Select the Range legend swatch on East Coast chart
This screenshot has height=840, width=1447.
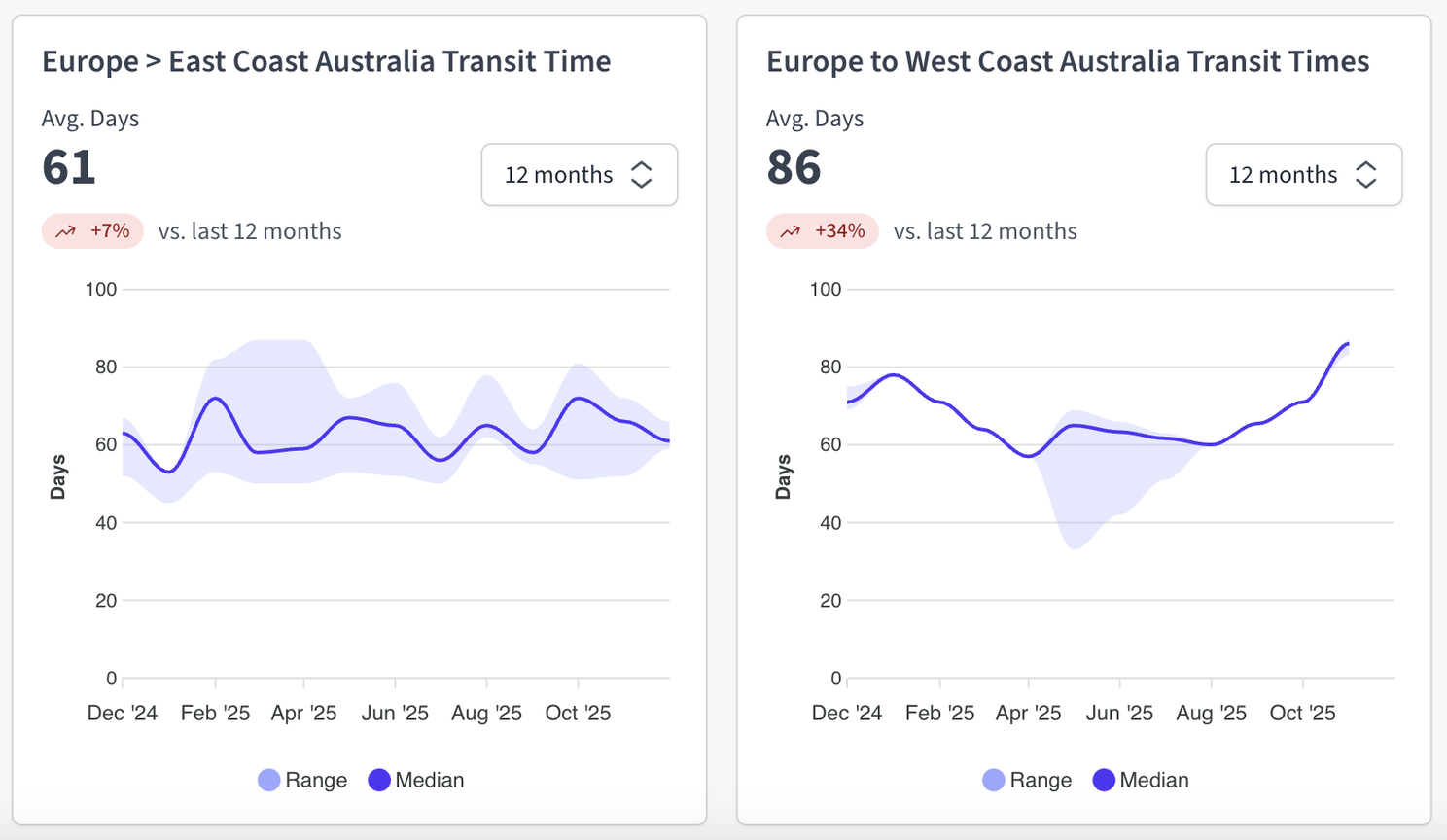coord(268,779)
